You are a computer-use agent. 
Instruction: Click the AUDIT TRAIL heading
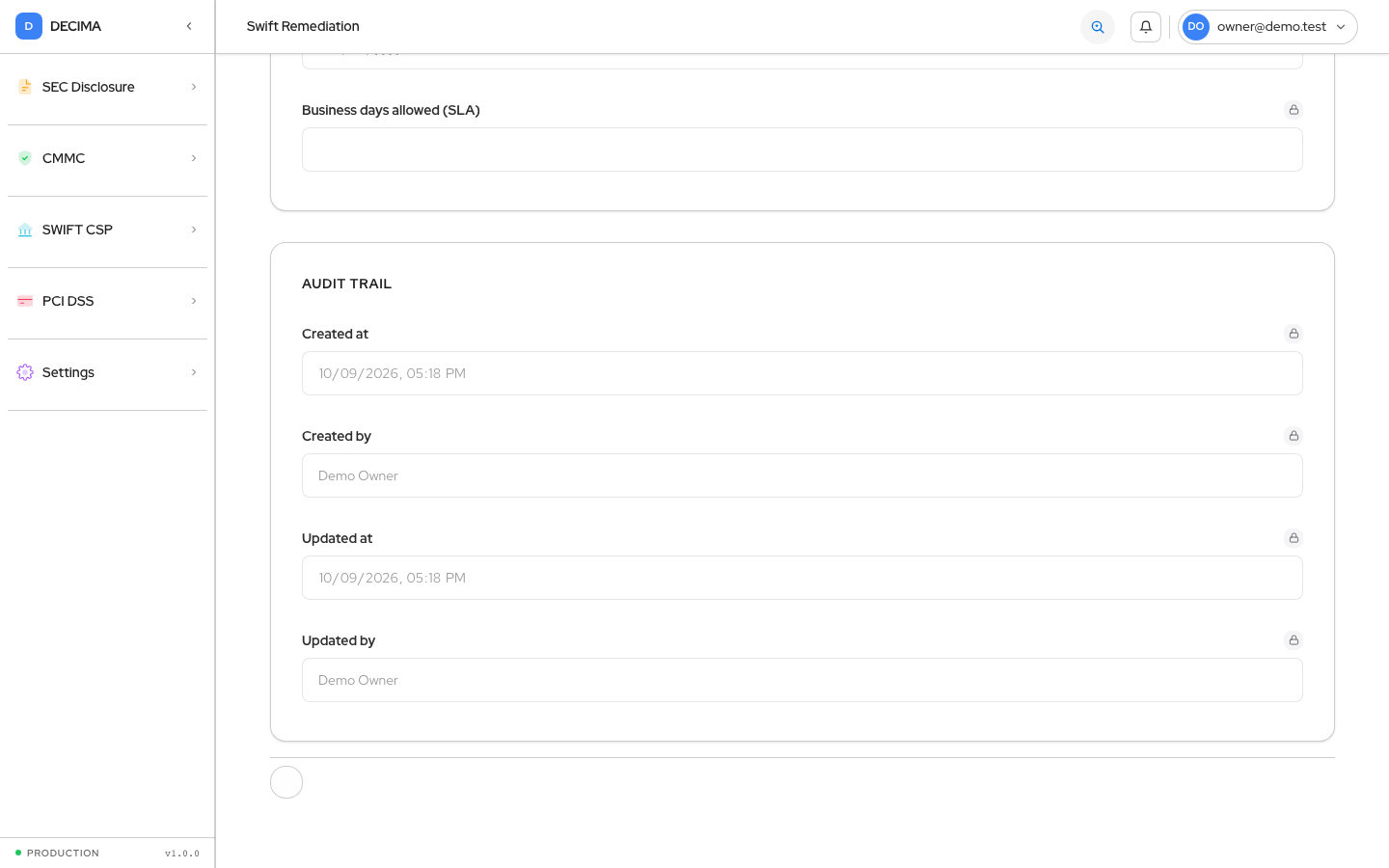(346, 284)
